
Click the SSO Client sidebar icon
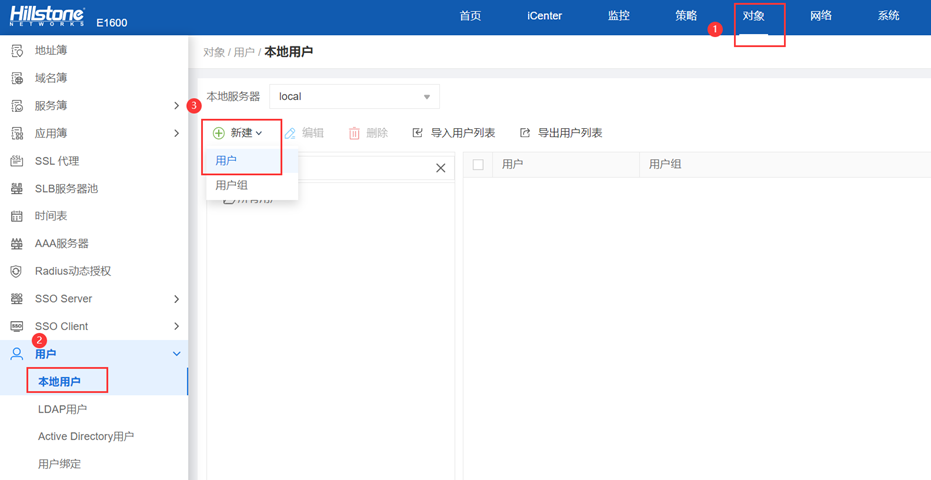pos(17,326)
